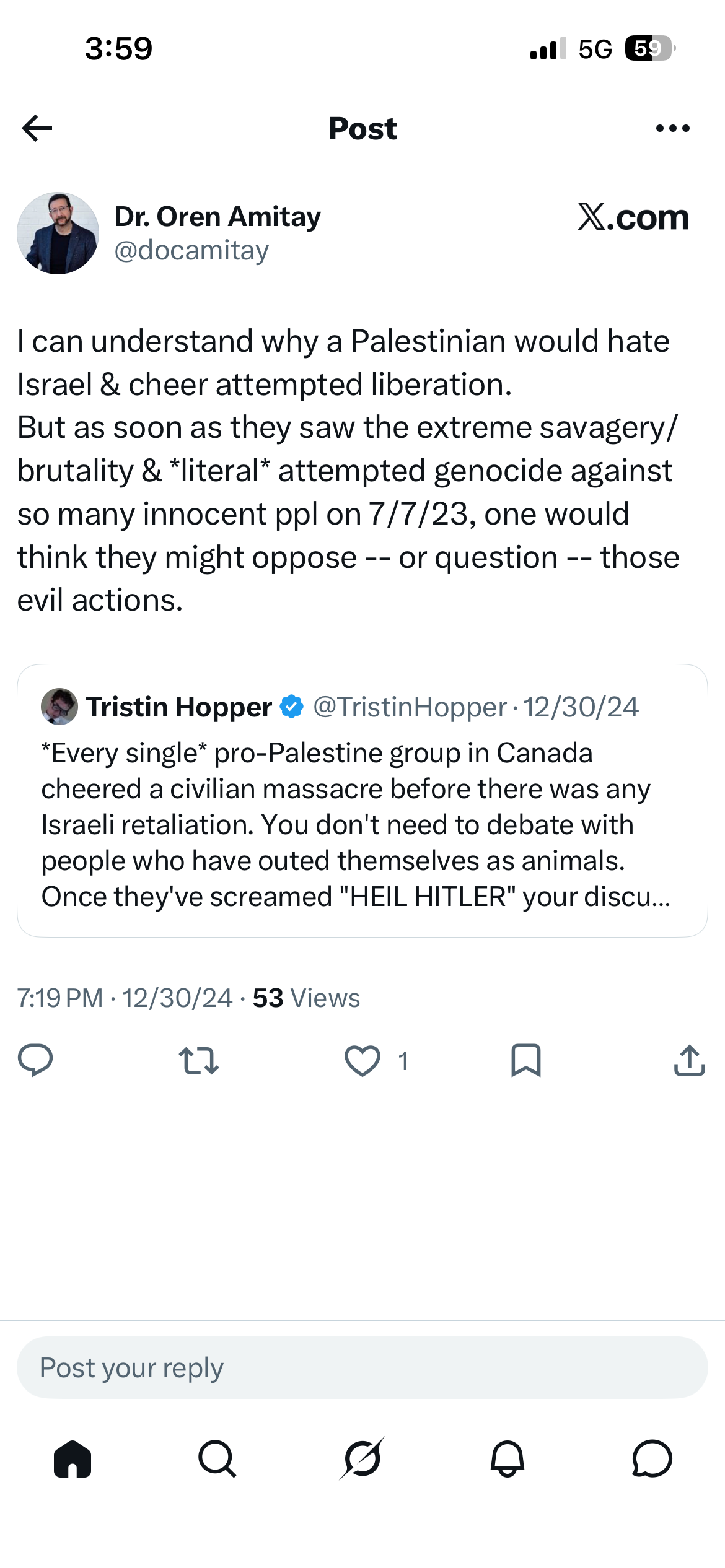Open the Search tab

[x=217, y=1458]
